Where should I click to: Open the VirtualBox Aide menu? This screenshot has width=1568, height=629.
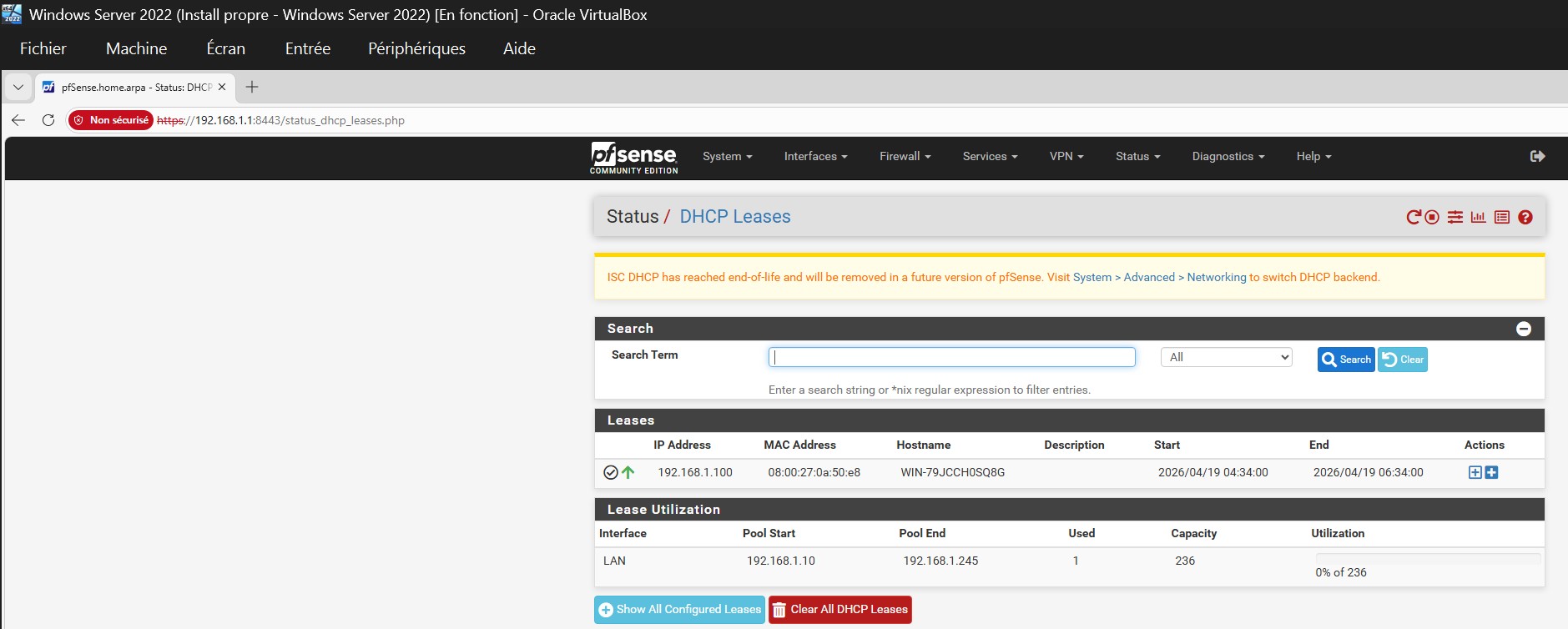(519, 48)
